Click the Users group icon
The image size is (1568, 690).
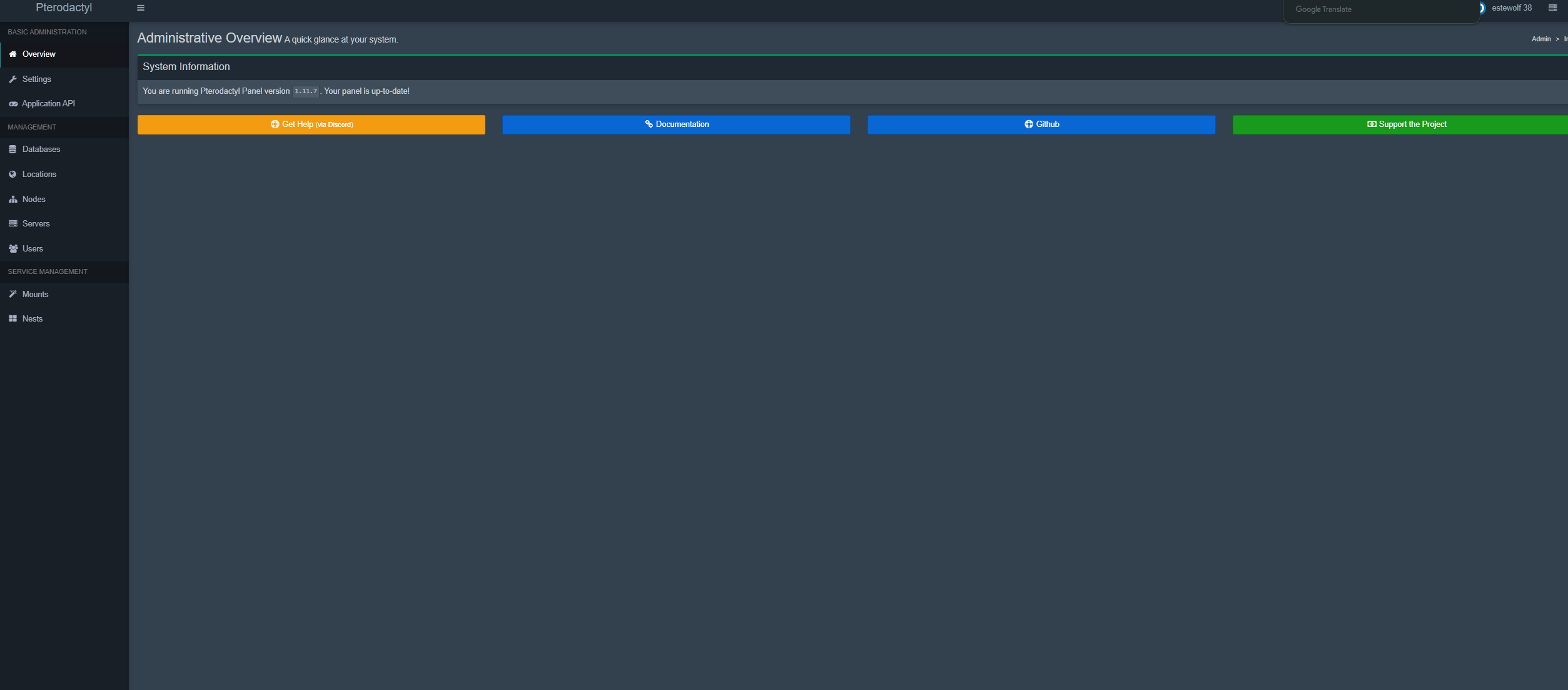click(13, 249)
